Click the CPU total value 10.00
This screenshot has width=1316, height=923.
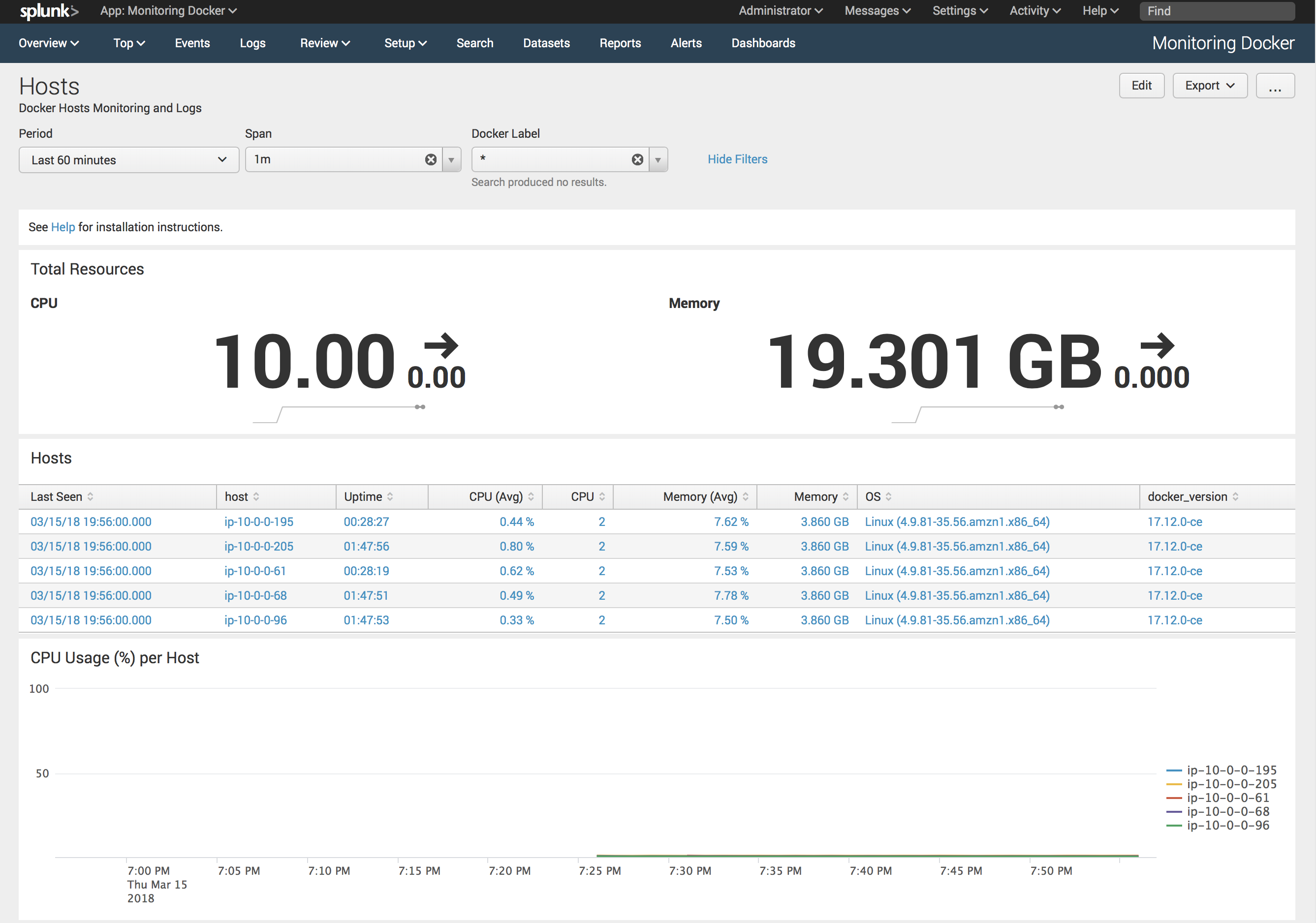tap(304, 362)
